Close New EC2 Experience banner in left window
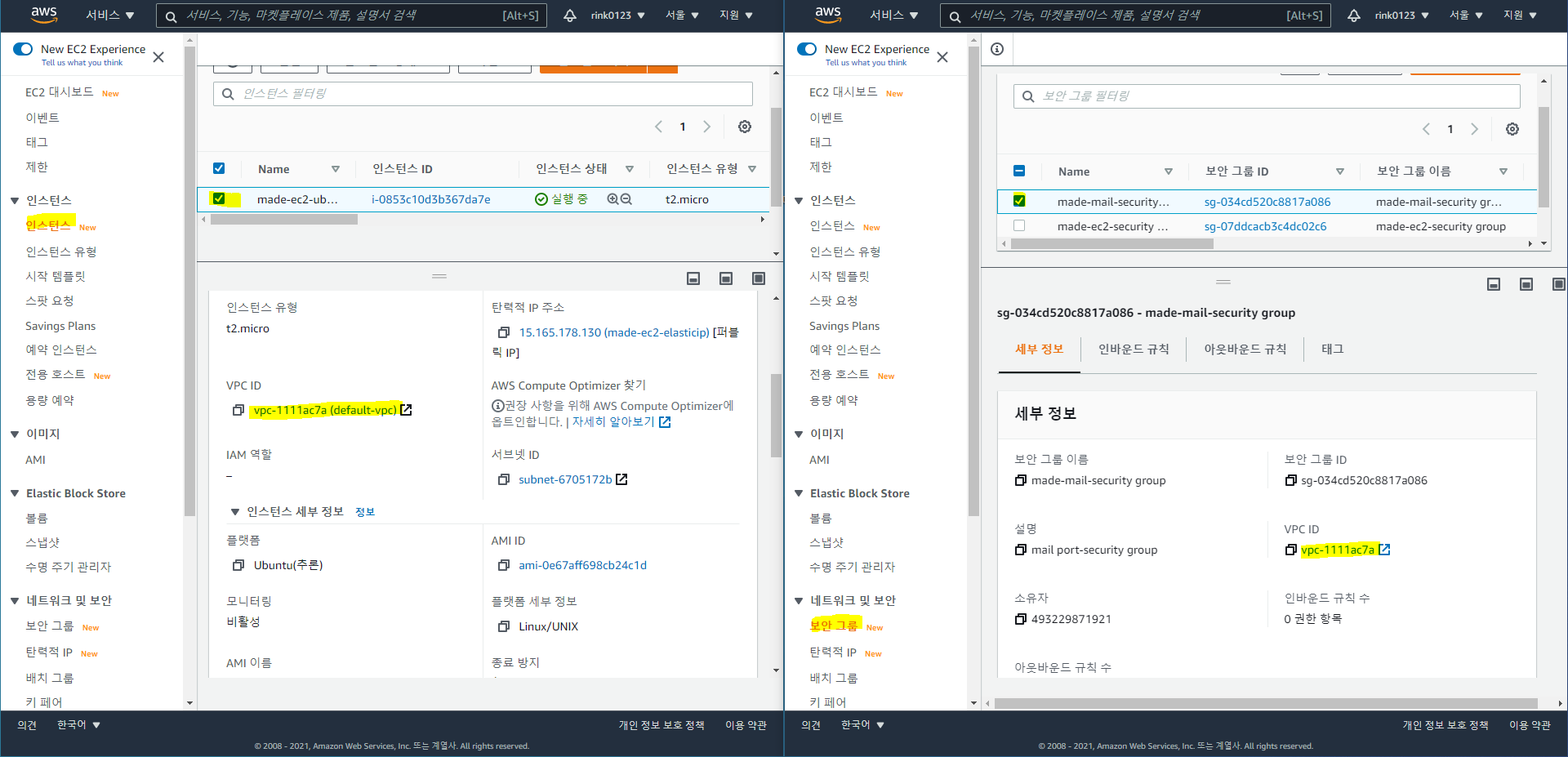The width and height of the screenshot is (1568, 757). (x=158, y=57)
